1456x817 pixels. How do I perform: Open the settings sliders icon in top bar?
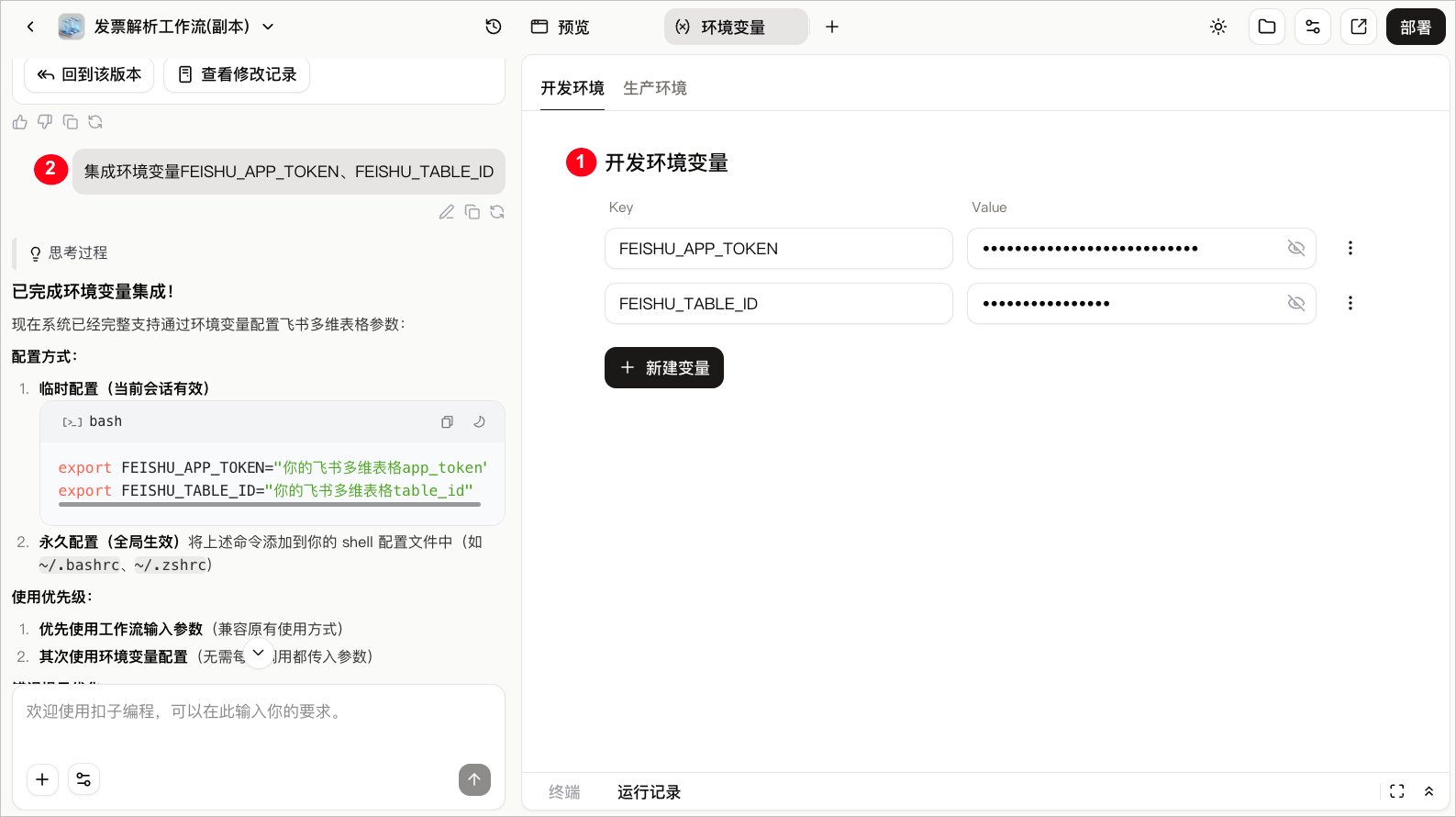tap(1313, 27)
